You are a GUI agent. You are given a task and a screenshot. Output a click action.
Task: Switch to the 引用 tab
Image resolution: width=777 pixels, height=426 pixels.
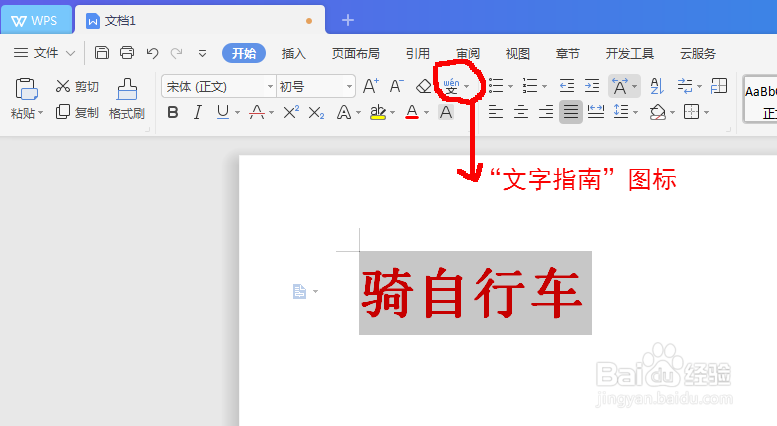418,53
